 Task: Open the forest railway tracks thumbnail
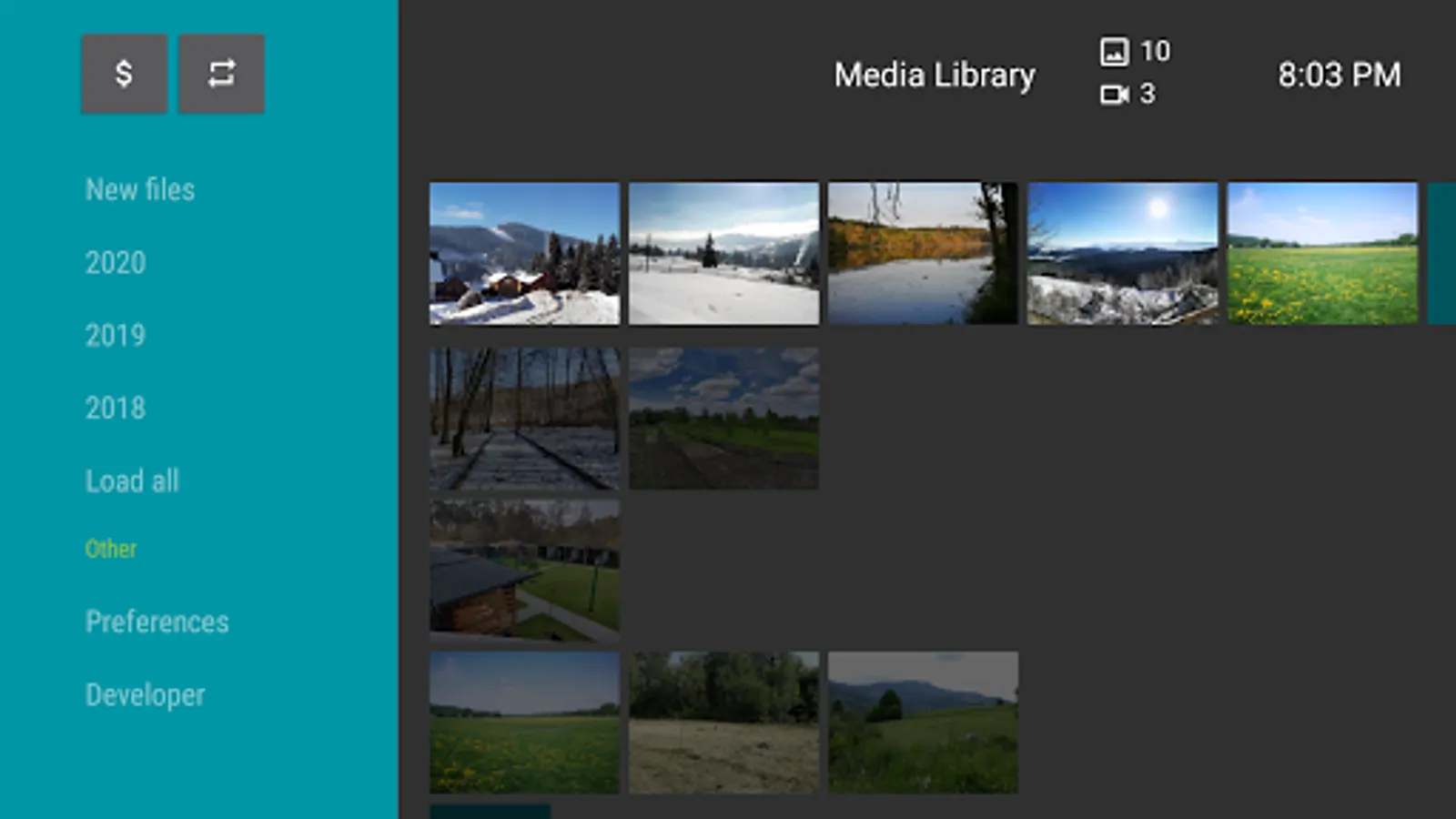(x=524, y=419)
